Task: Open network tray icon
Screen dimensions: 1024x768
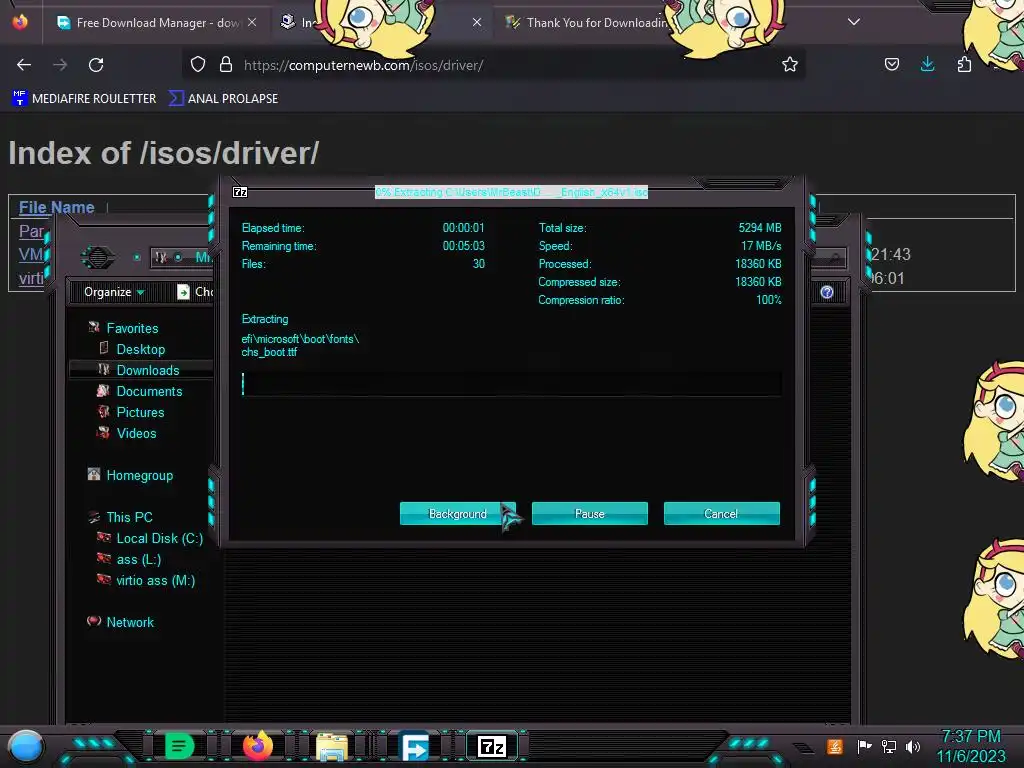Action: pos(889,746)
